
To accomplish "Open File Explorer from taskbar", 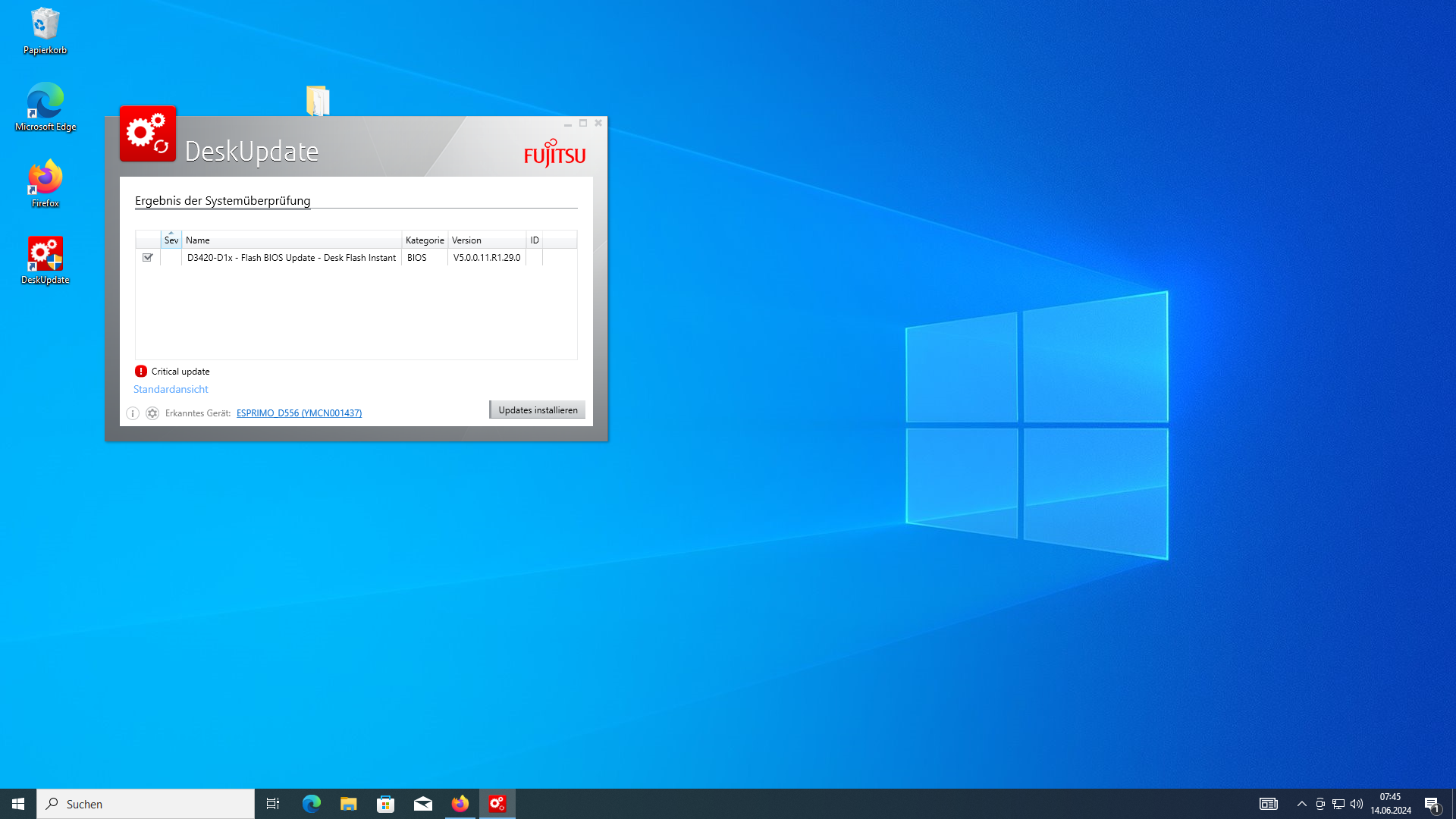I will click(348, 804).
